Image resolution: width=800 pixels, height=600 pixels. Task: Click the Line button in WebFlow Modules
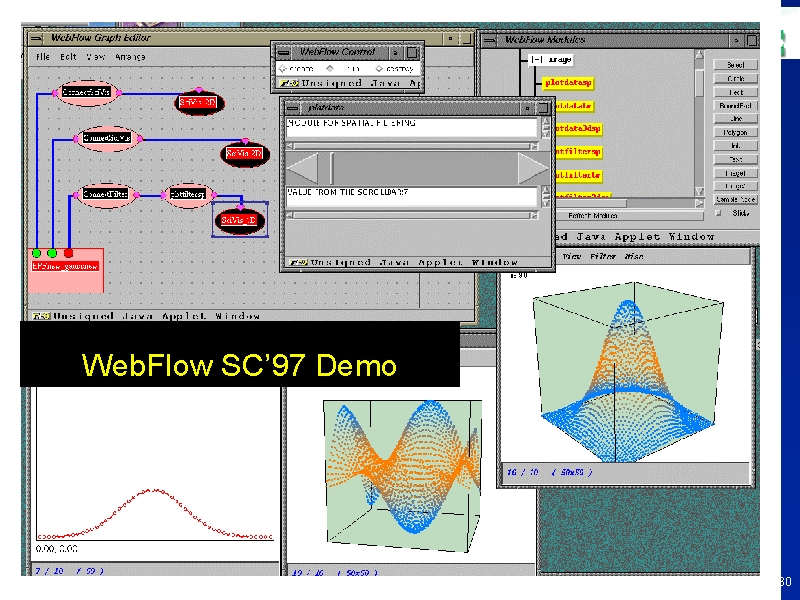[735, 119]
